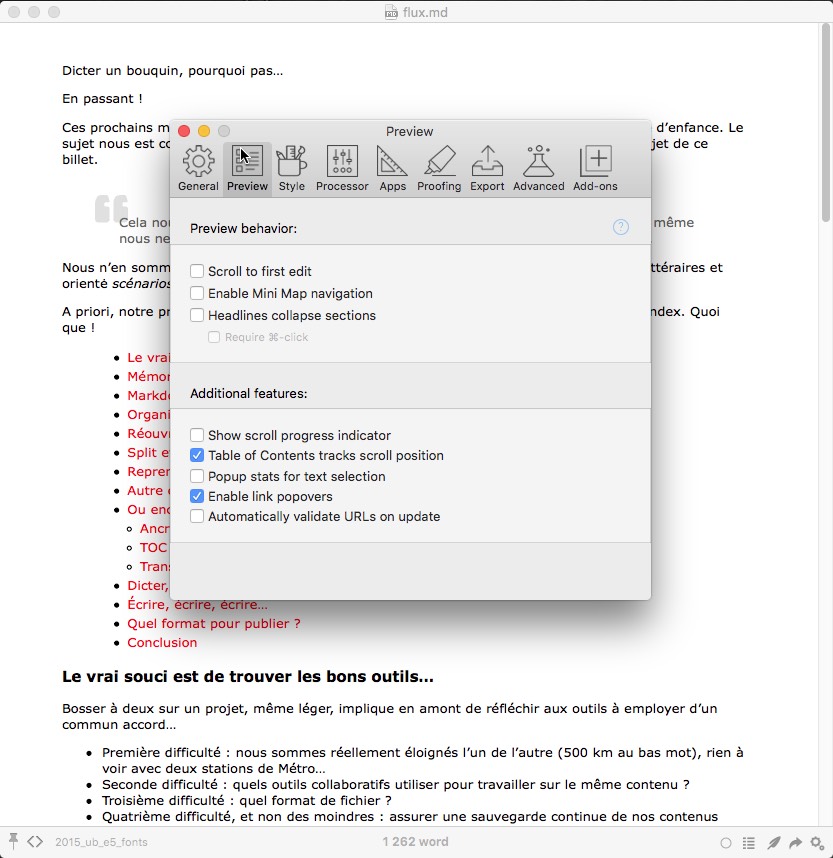Check Automatically validate URLs on update

click(x=197, y=517)
